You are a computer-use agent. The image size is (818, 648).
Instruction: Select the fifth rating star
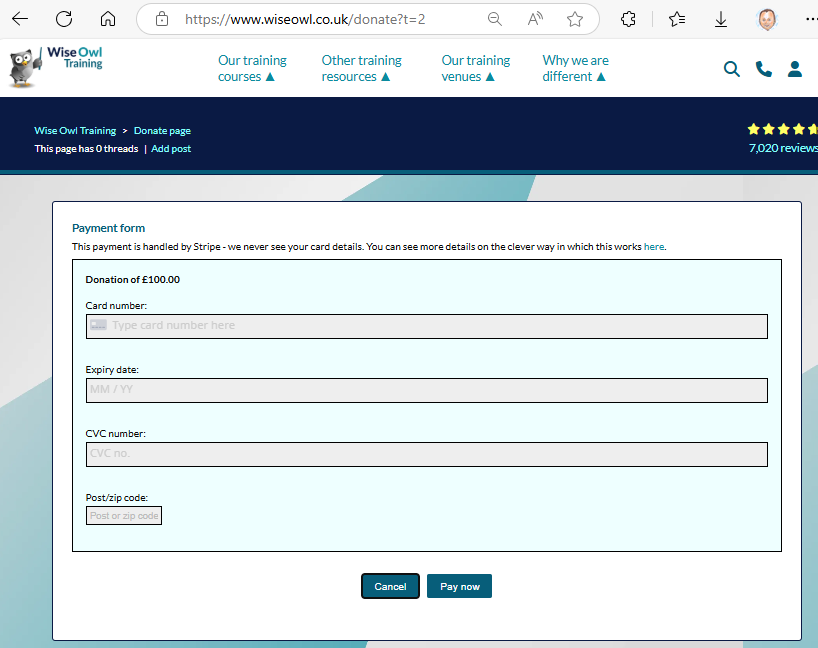[x=811, y=129]
